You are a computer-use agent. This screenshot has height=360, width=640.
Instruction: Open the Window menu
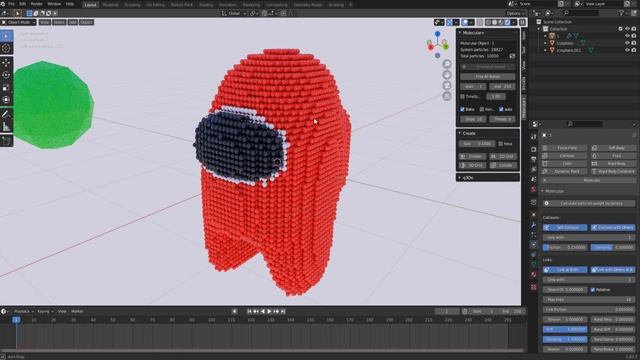(x=54, y=4)
